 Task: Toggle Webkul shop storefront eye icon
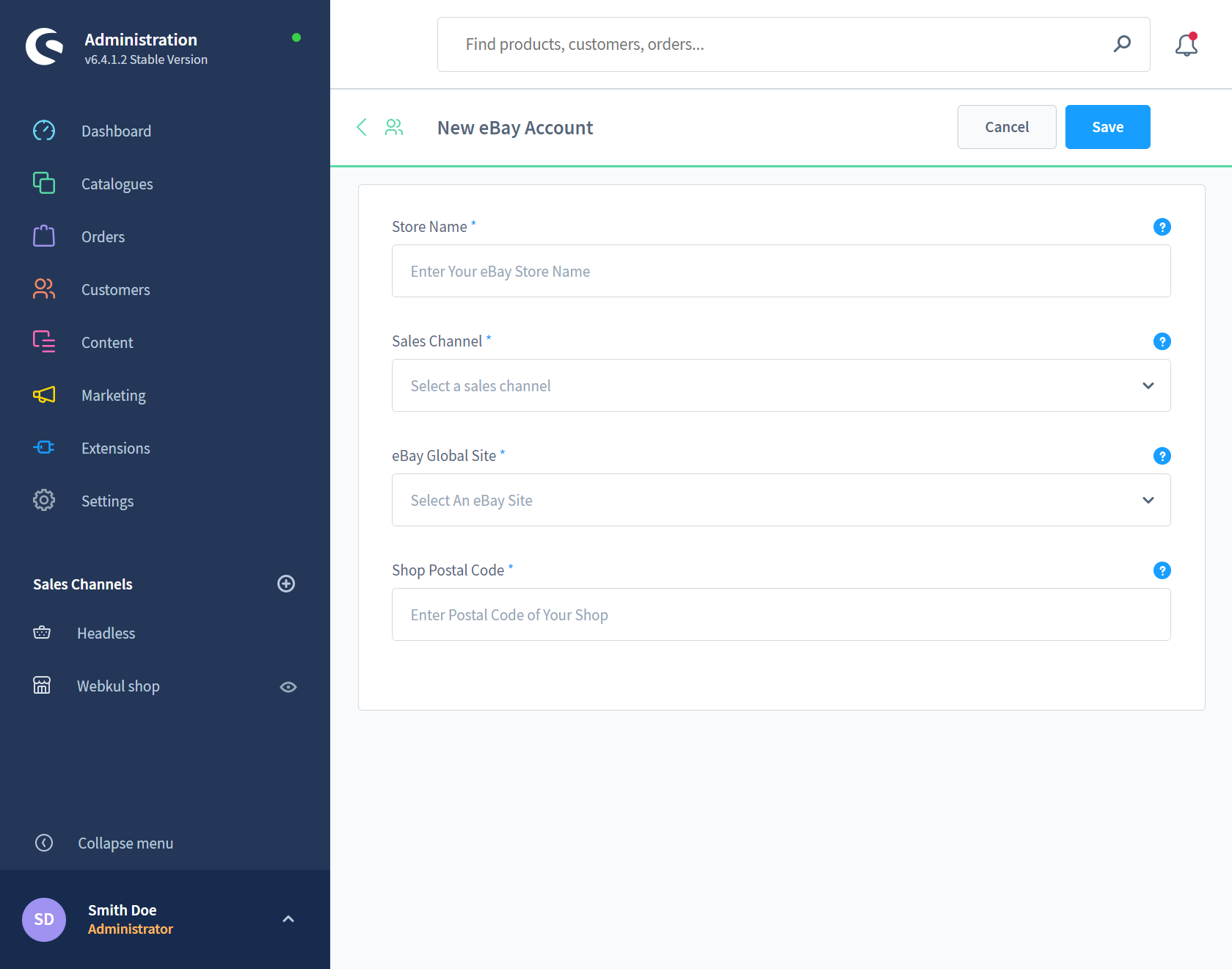tap(288, 687)
